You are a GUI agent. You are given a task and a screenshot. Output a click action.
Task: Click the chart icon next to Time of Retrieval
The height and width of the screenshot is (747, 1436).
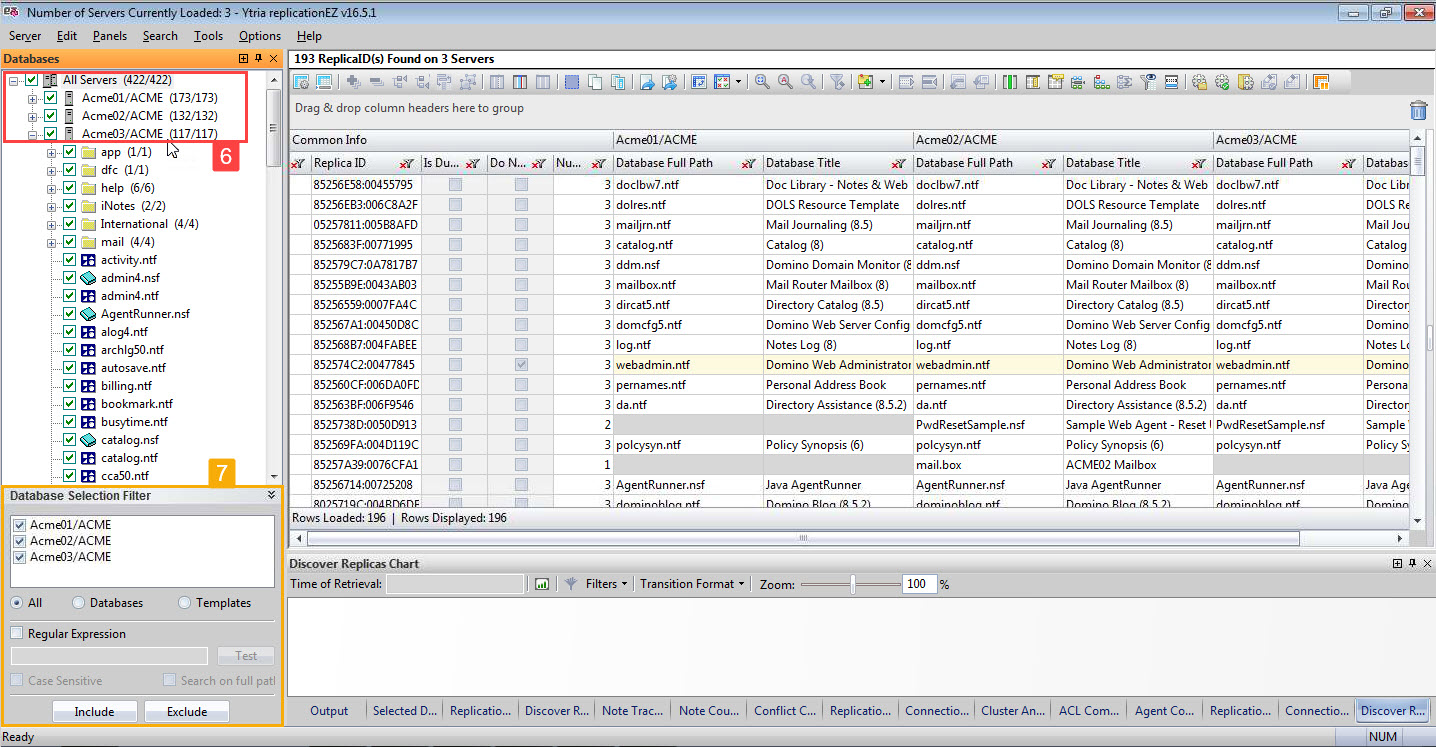[x=540, y=583]
